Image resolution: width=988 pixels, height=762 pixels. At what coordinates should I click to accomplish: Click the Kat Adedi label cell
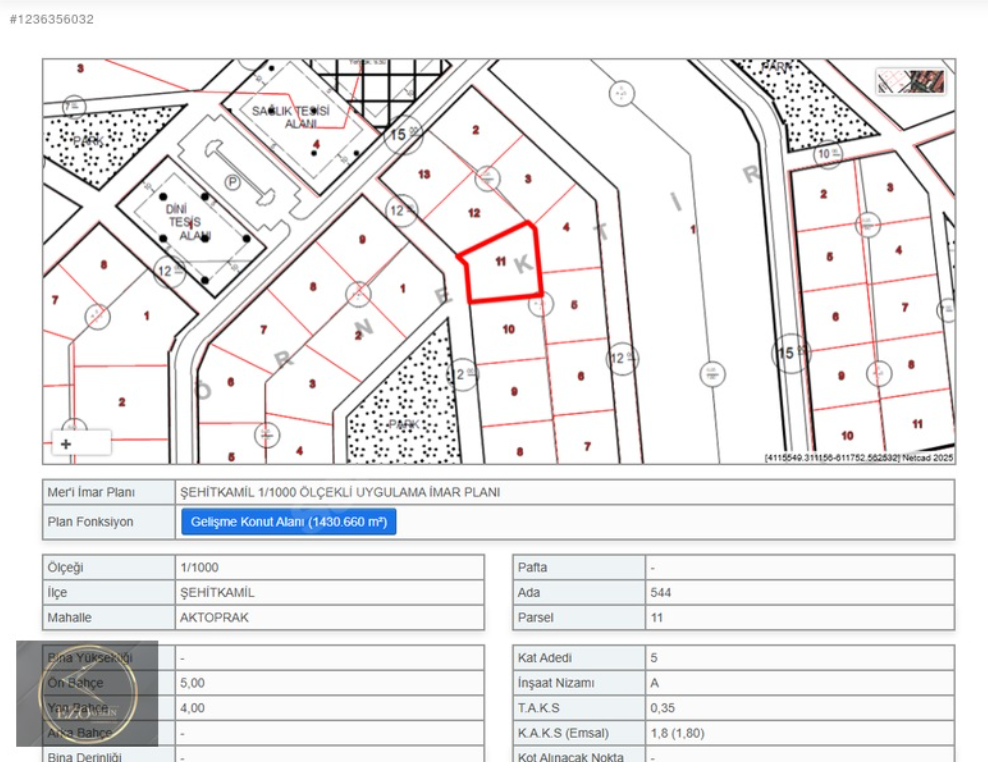579,658
